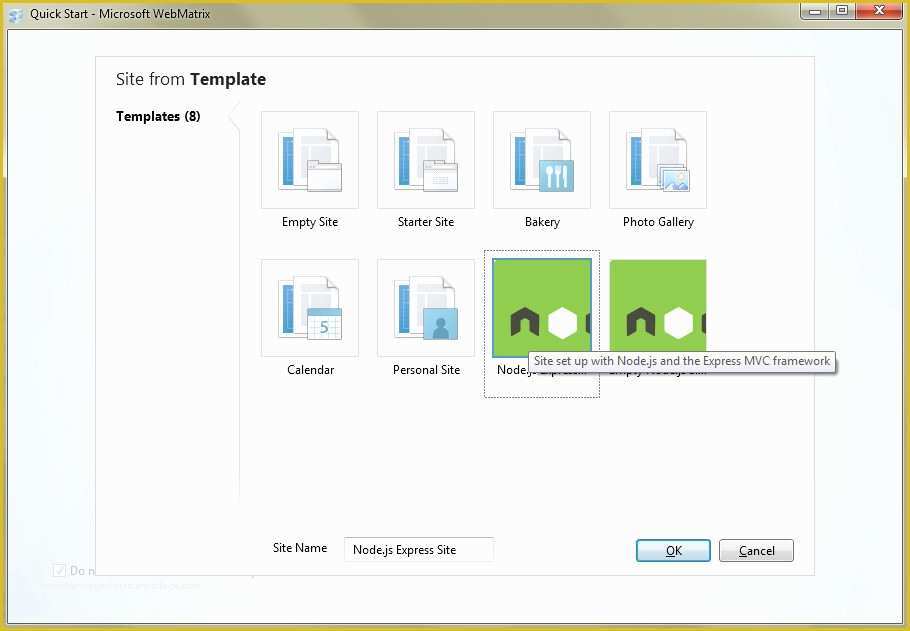Choose the Calendar template icon

[310, 308]
